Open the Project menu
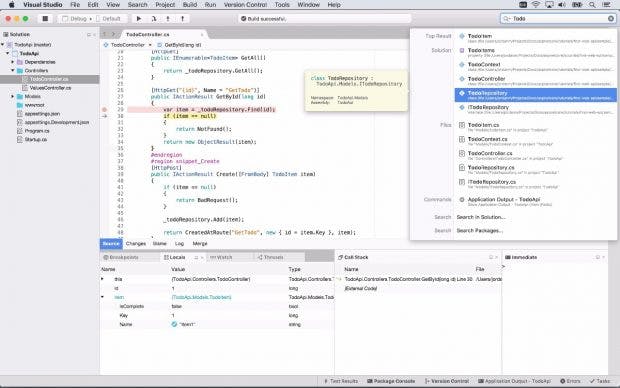 pos(165,5)
